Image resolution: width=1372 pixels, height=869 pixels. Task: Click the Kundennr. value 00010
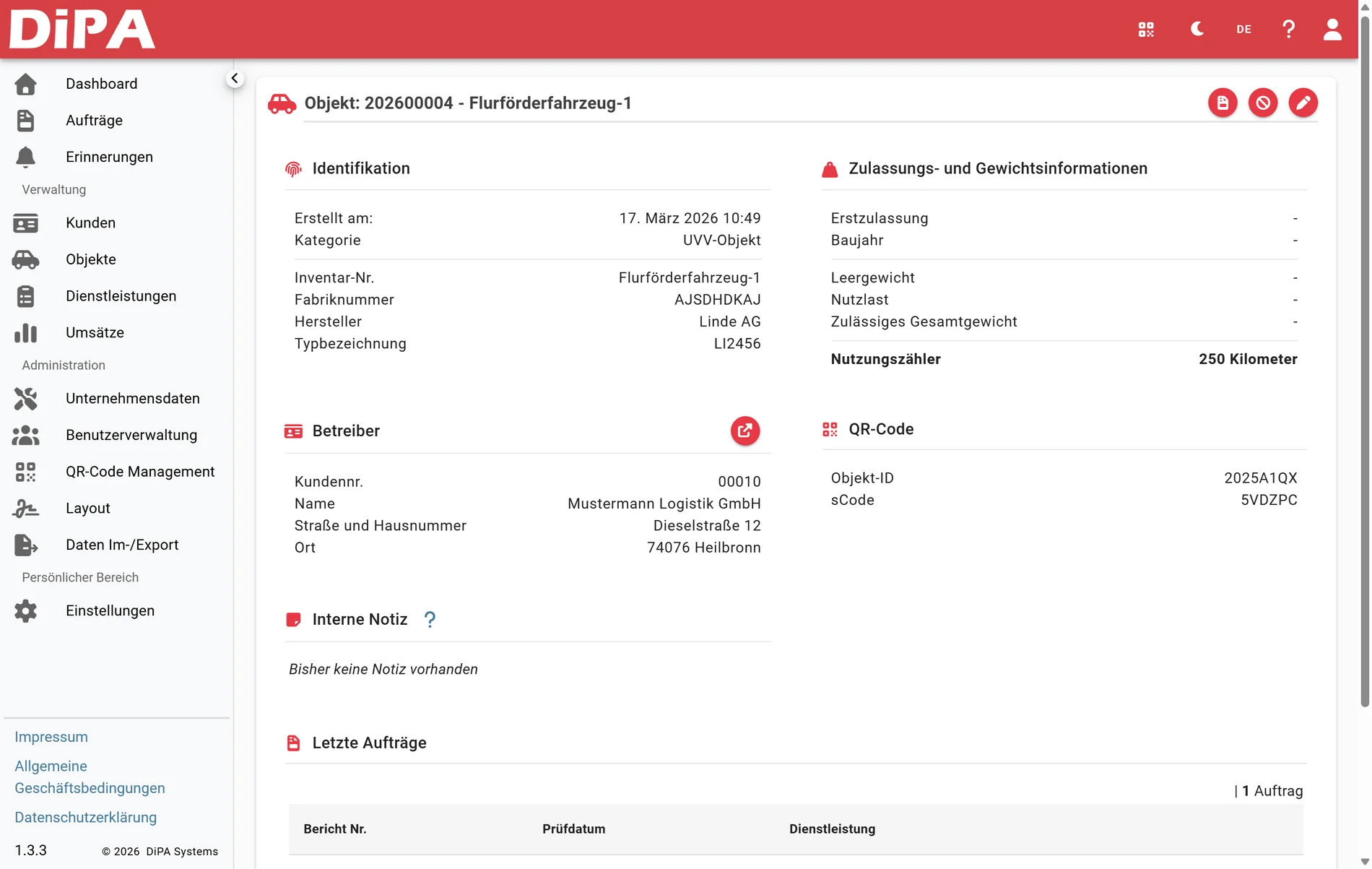pyautogui.click(x=739, y=482)
